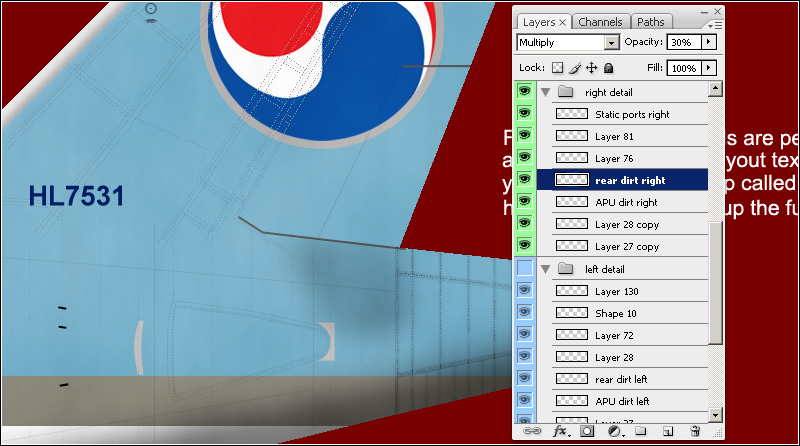Click the Delete layer trash icon

[x=694, y=431]
